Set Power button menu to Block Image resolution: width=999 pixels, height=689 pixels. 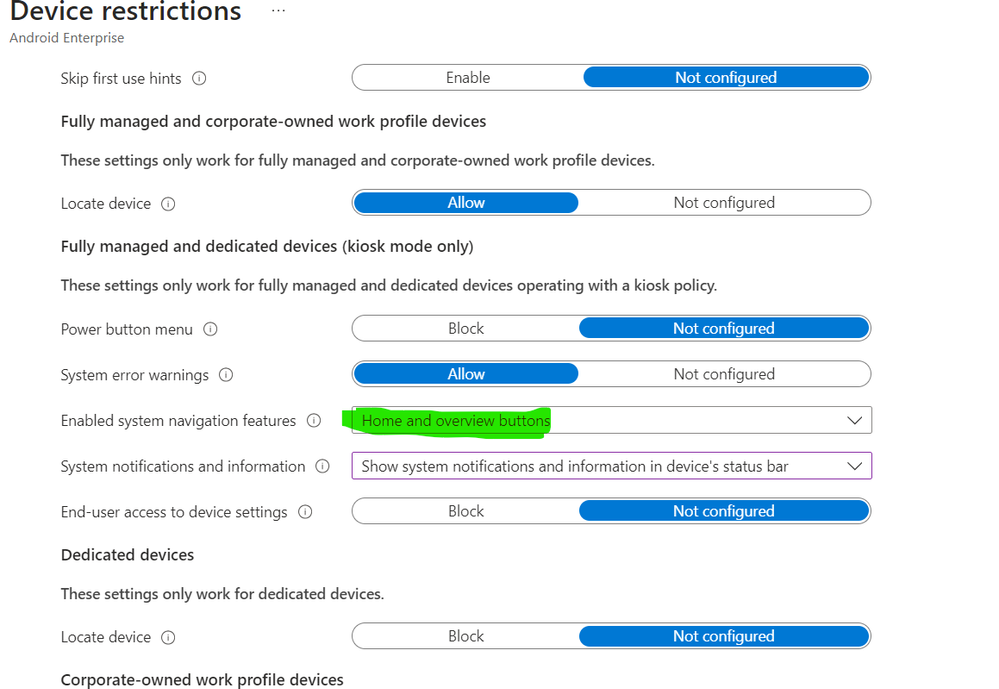(466, 329)
